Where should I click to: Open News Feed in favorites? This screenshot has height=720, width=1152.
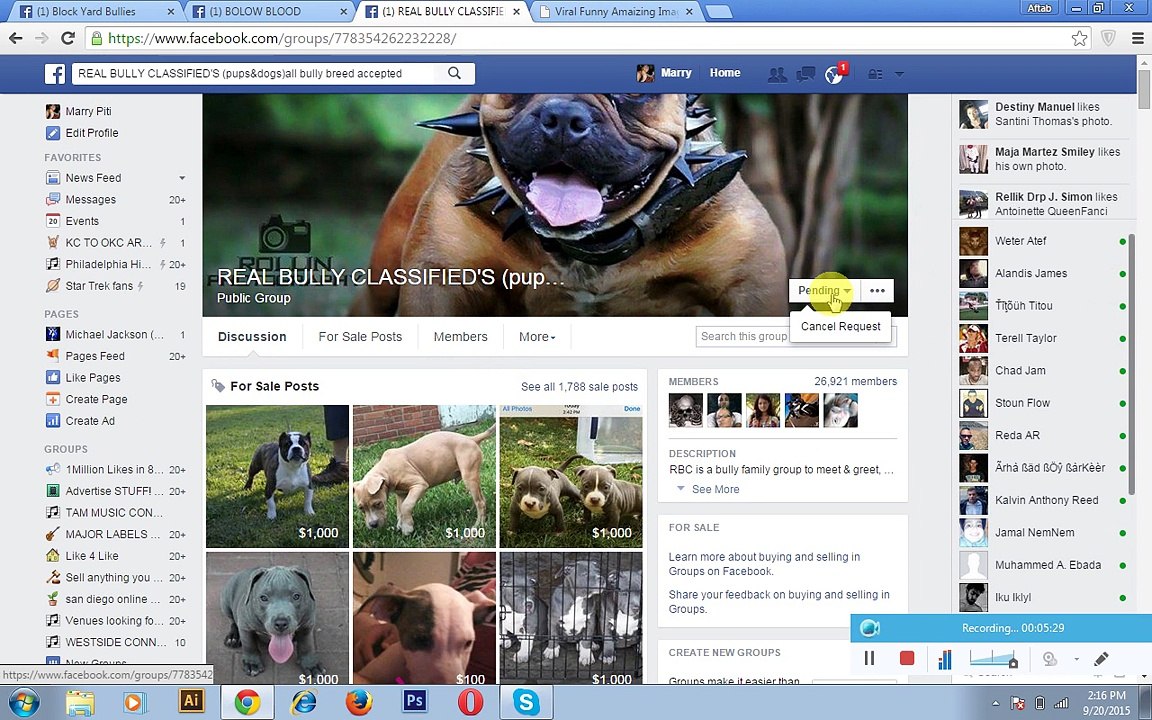click(93, 178)
